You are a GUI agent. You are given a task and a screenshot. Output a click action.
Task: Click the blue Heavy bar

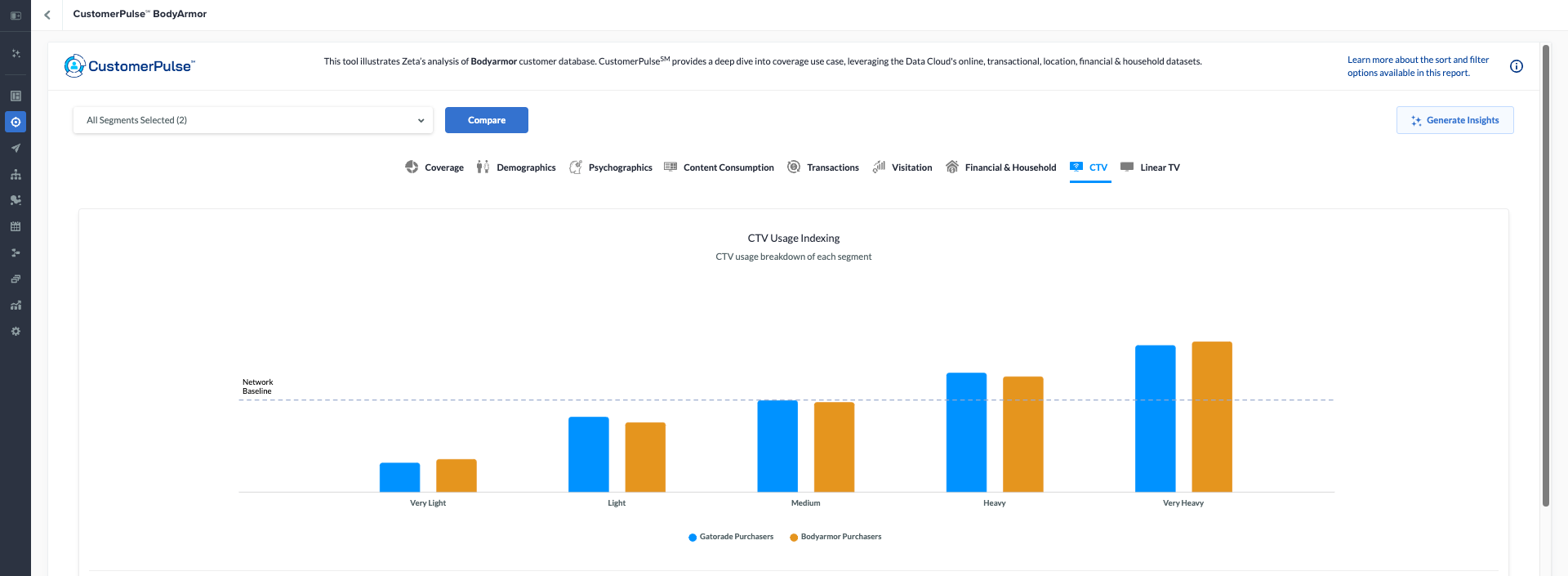click(x=966, y=432)
